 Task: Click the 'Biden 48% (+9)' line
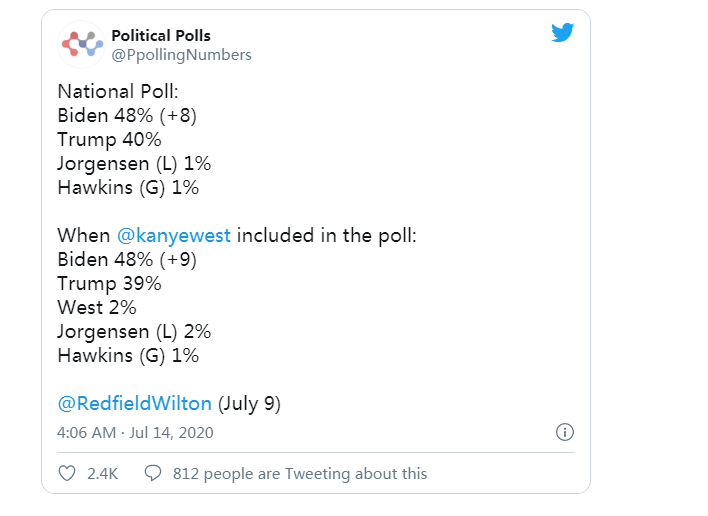click(127, 260)
